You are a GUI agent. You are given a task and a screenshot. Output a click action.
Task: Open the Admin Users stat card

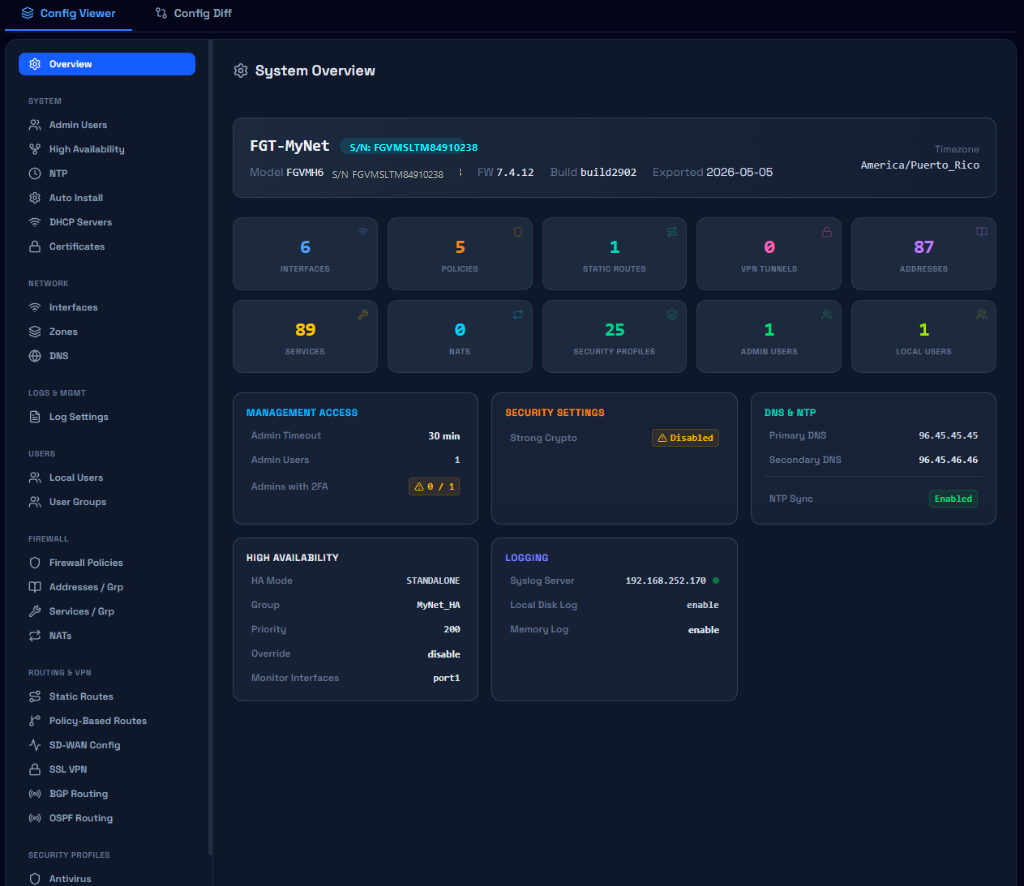769,336
